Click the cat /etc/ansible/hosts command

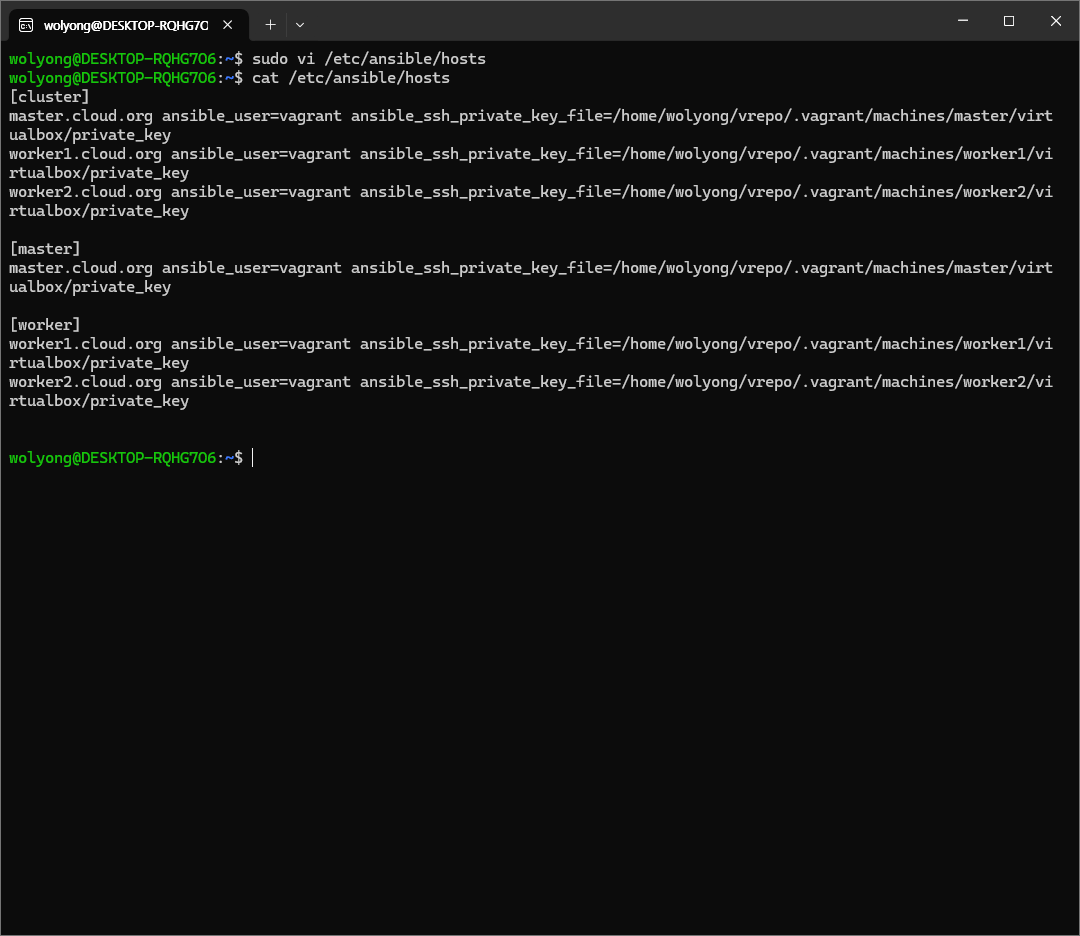pyautogui.click(x=350, y=78)
